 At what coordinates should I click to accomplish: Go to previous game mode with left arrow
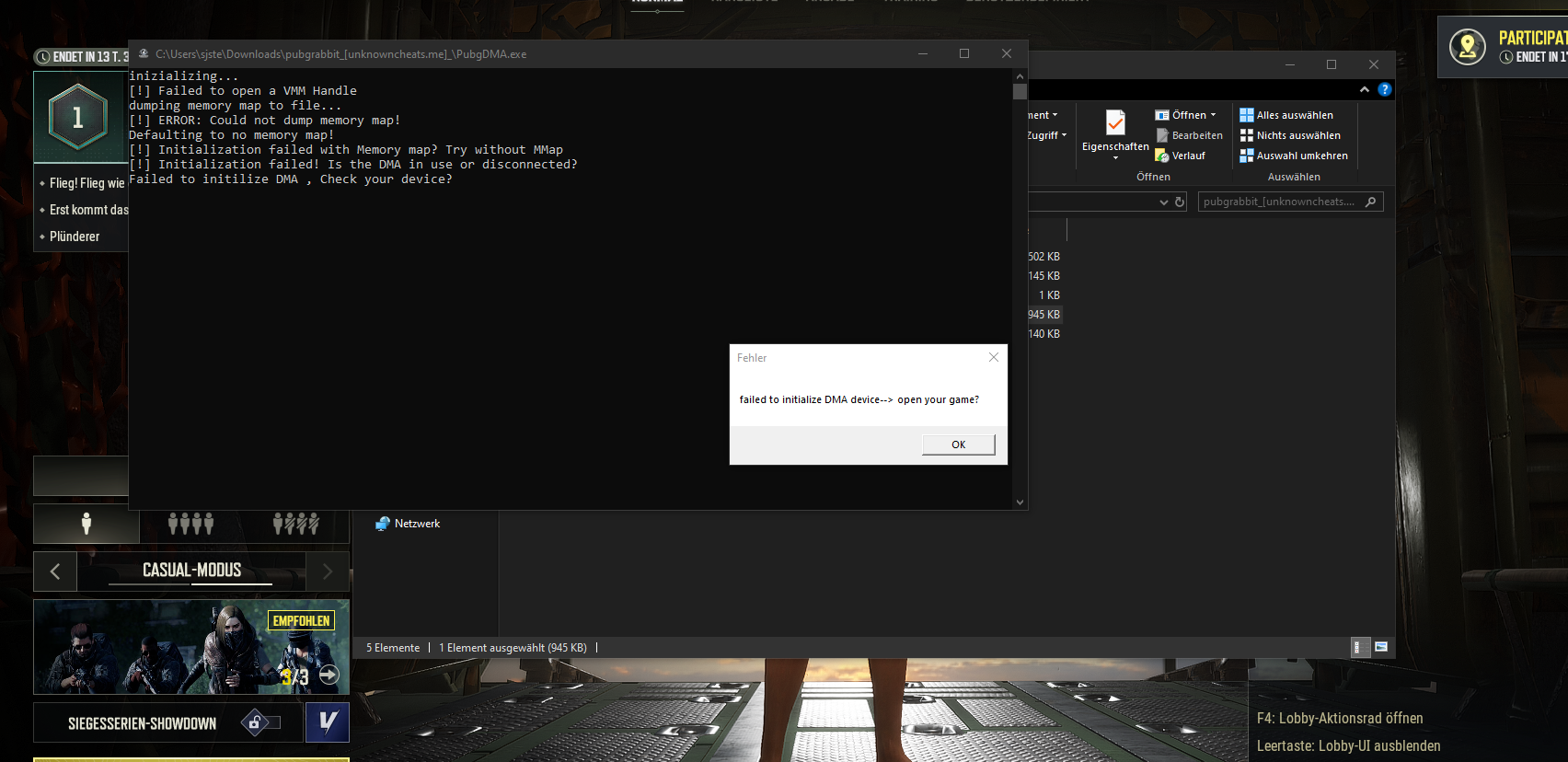[55, 571]
